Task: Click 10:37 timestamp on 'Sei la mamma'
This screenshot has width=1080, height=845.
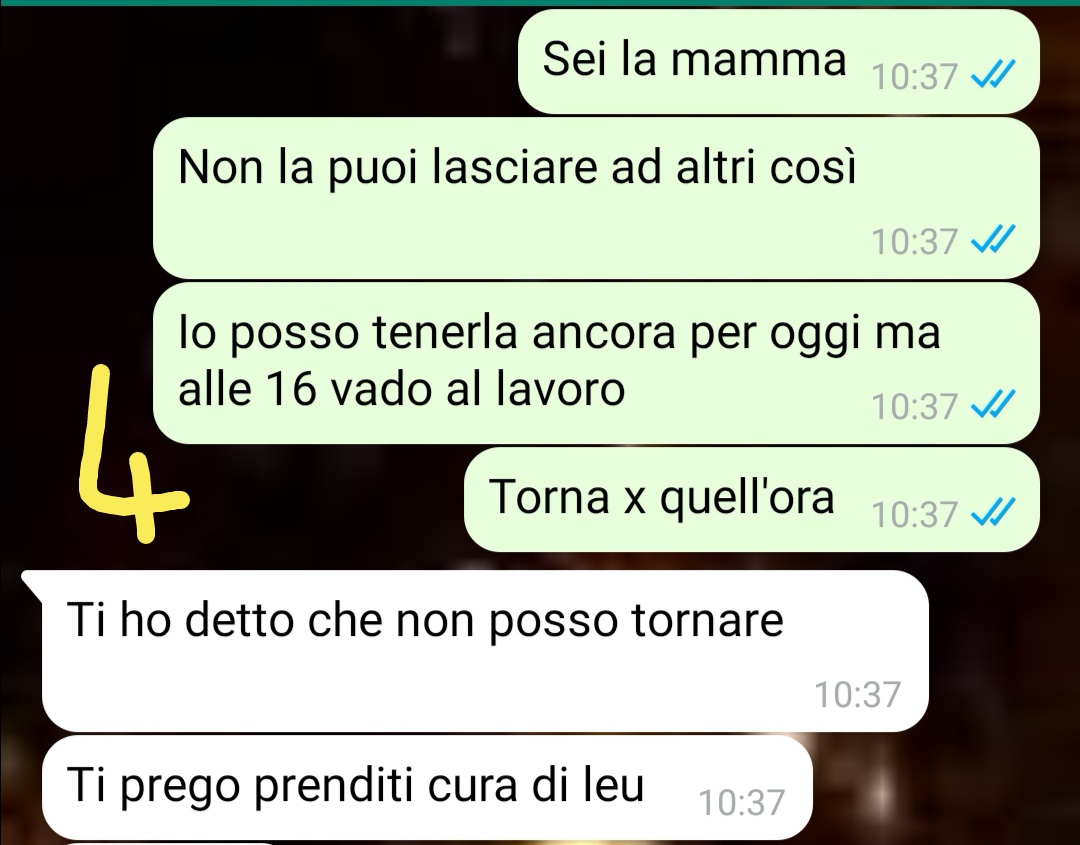Action: click(915, 76)
